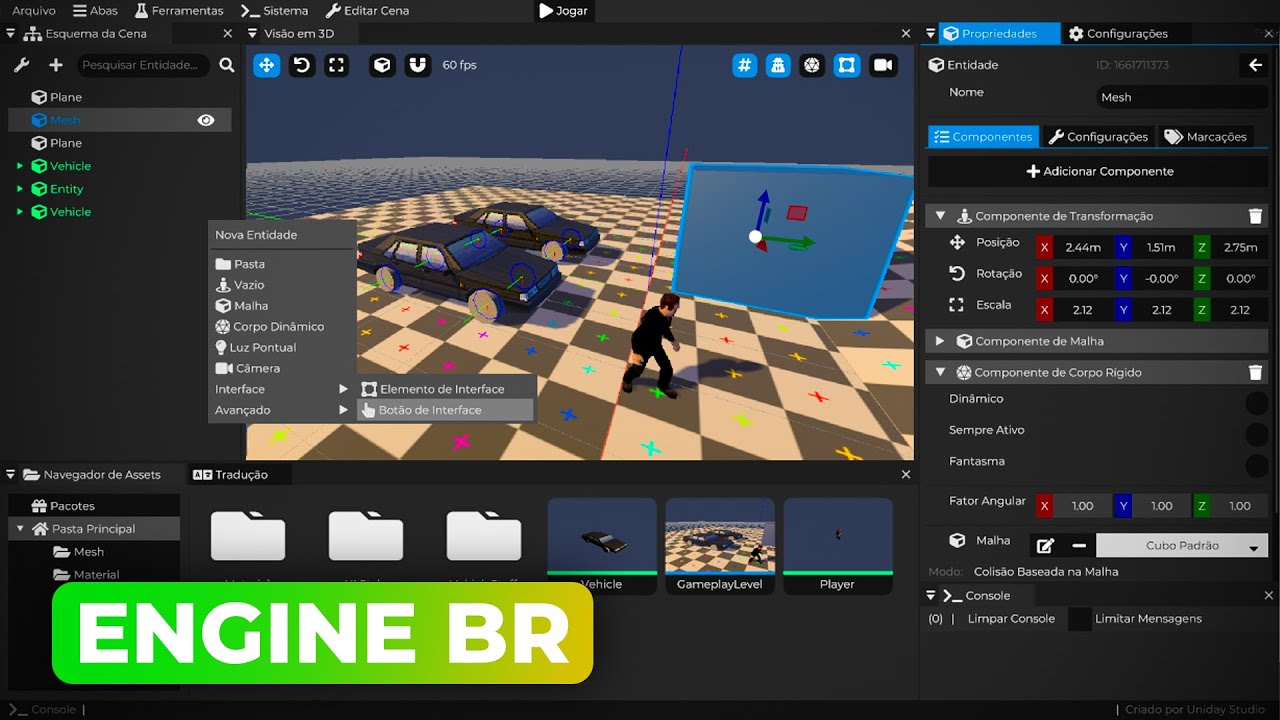The width and height of the screenshot is (1280, 720).
Task: Expand the first Vehicle tree entity
Action: [x=19, y=166]
